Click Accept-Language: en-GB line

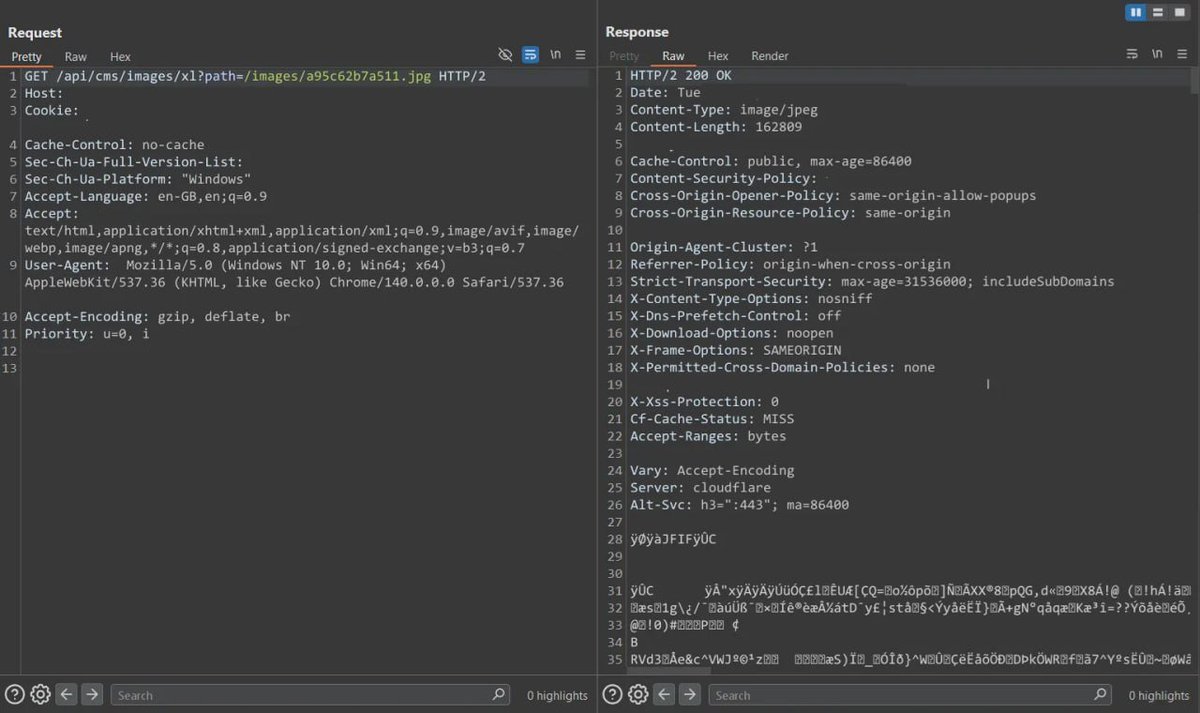click(x=146, y=196)
